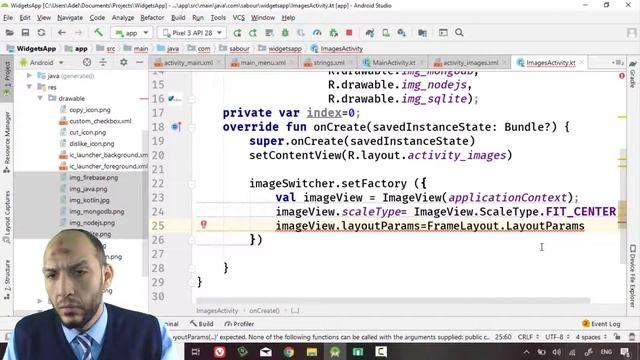Open the Pixel 3 API 28 device dropdown
Viewport: 640px width, 360px height.
pyautogui.click(x=192, y=33)
